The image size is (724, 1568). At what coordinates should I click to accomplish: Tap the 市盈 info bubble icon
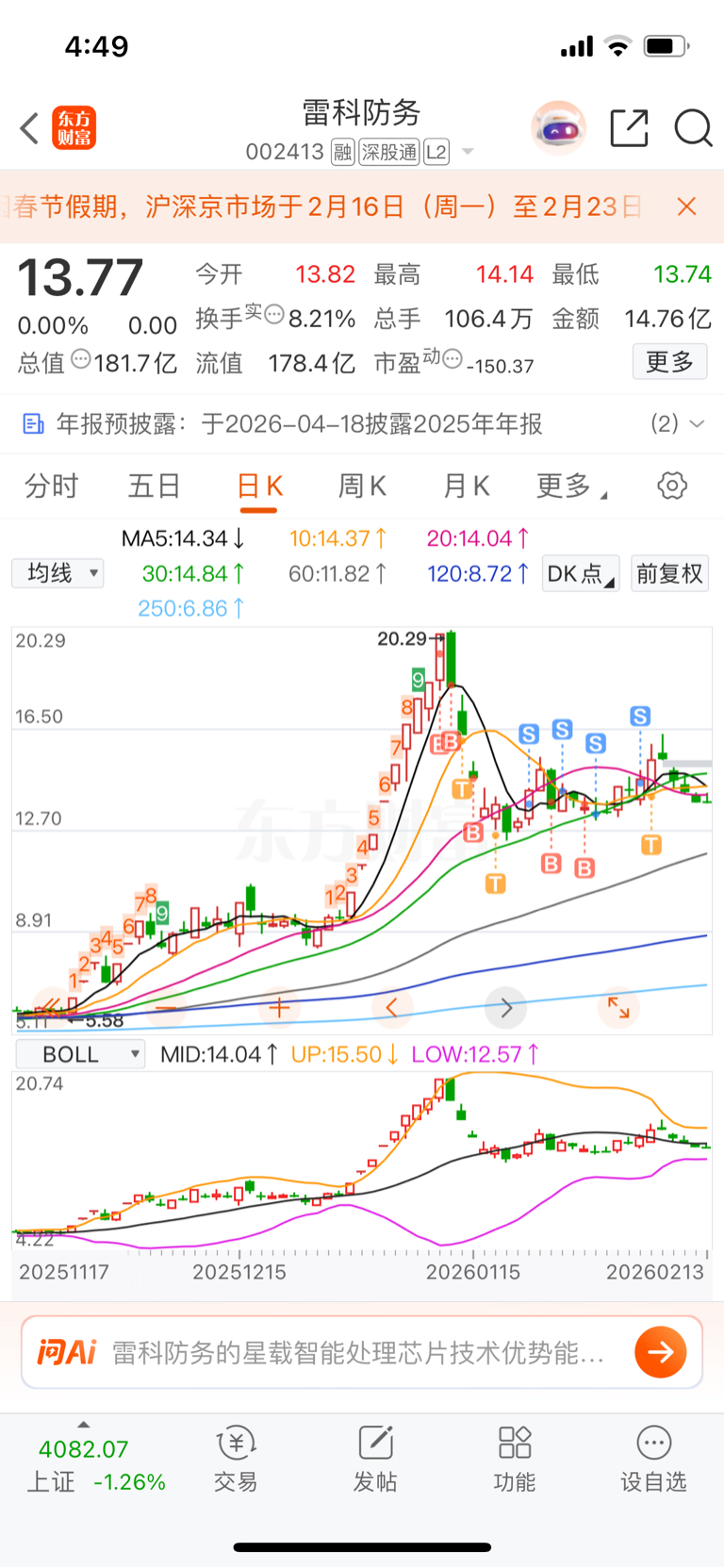[x=452, y=358]
